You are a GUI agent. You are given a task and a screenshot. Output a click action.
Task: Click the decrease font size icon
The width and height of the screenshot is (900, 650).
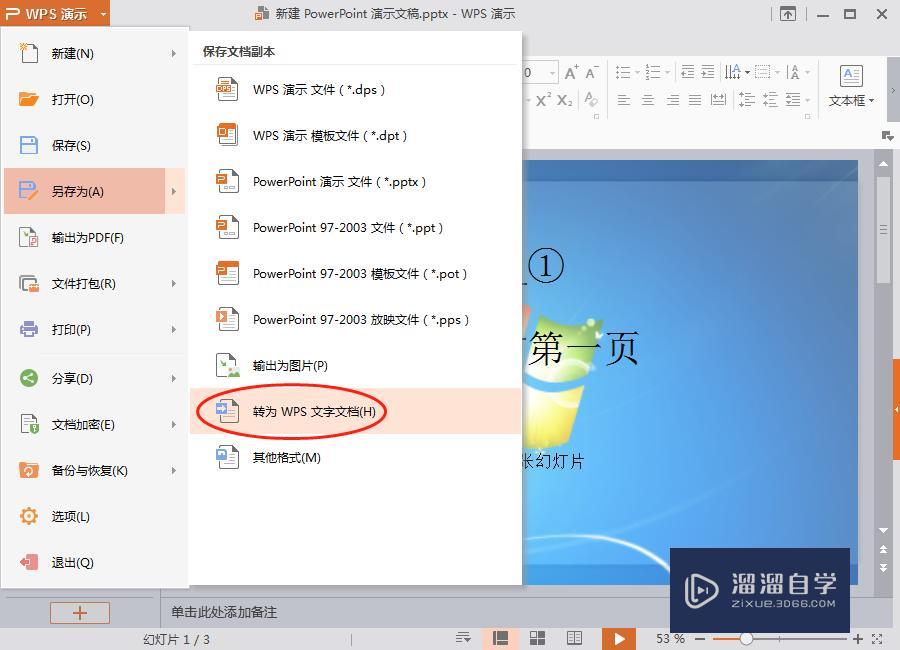(591, 72)
